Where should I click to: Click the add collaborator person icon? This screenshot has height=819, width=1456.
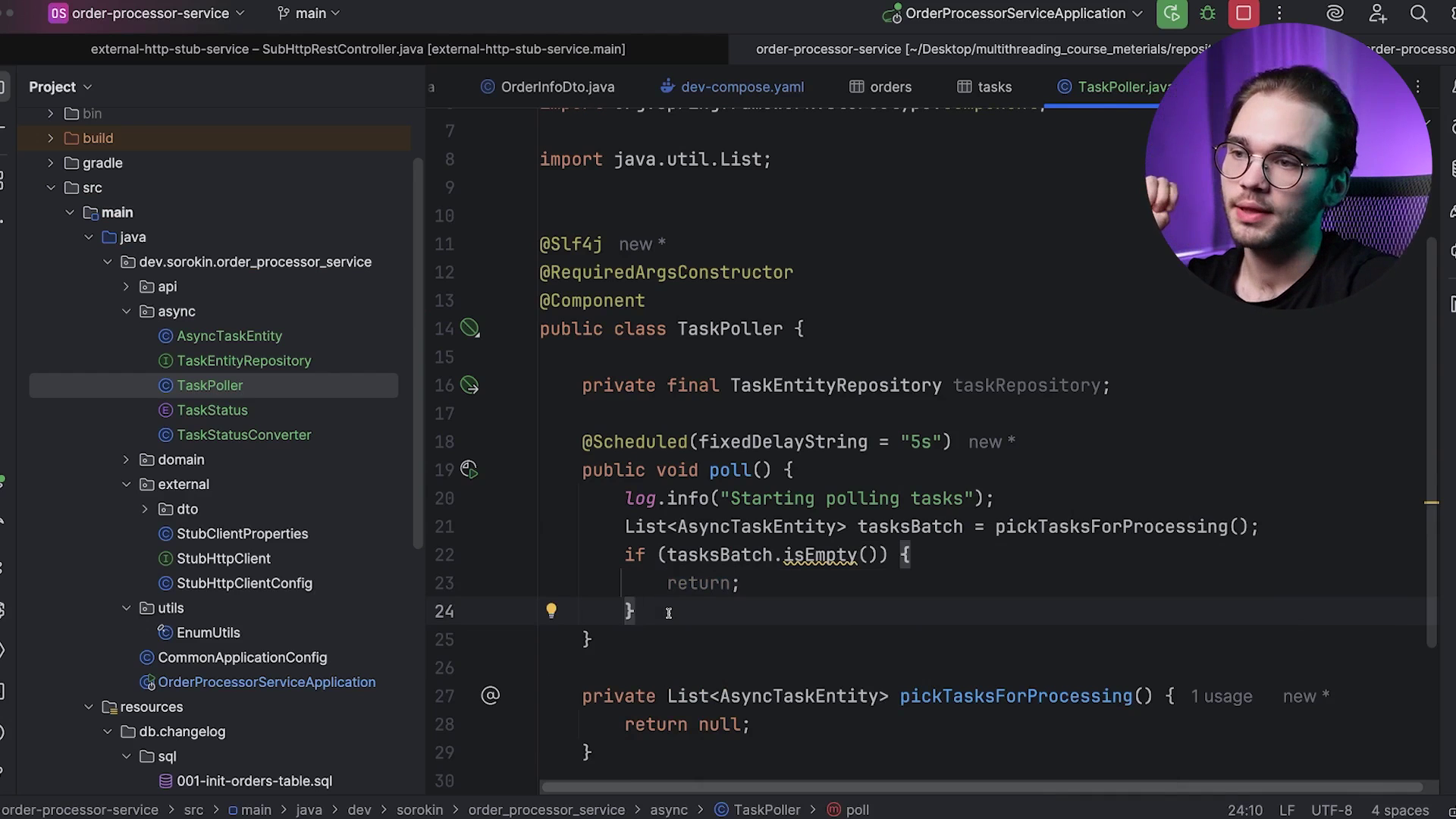click(1377, 14)
